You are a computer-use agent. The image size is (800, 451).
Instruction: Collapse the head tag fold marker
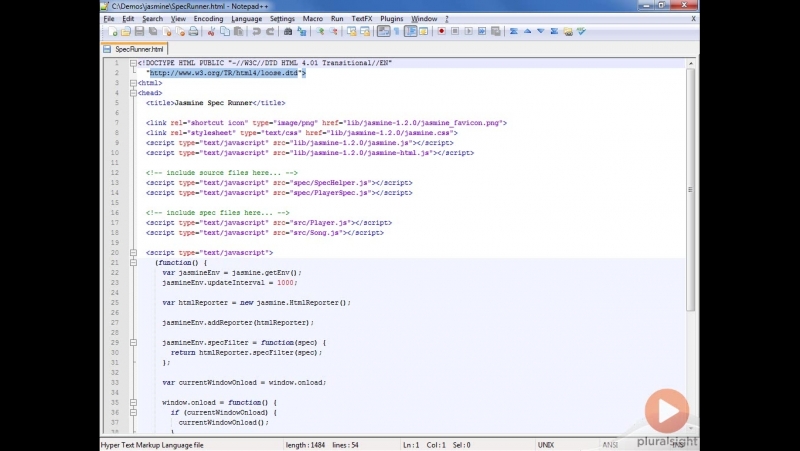tap(133, 93)
